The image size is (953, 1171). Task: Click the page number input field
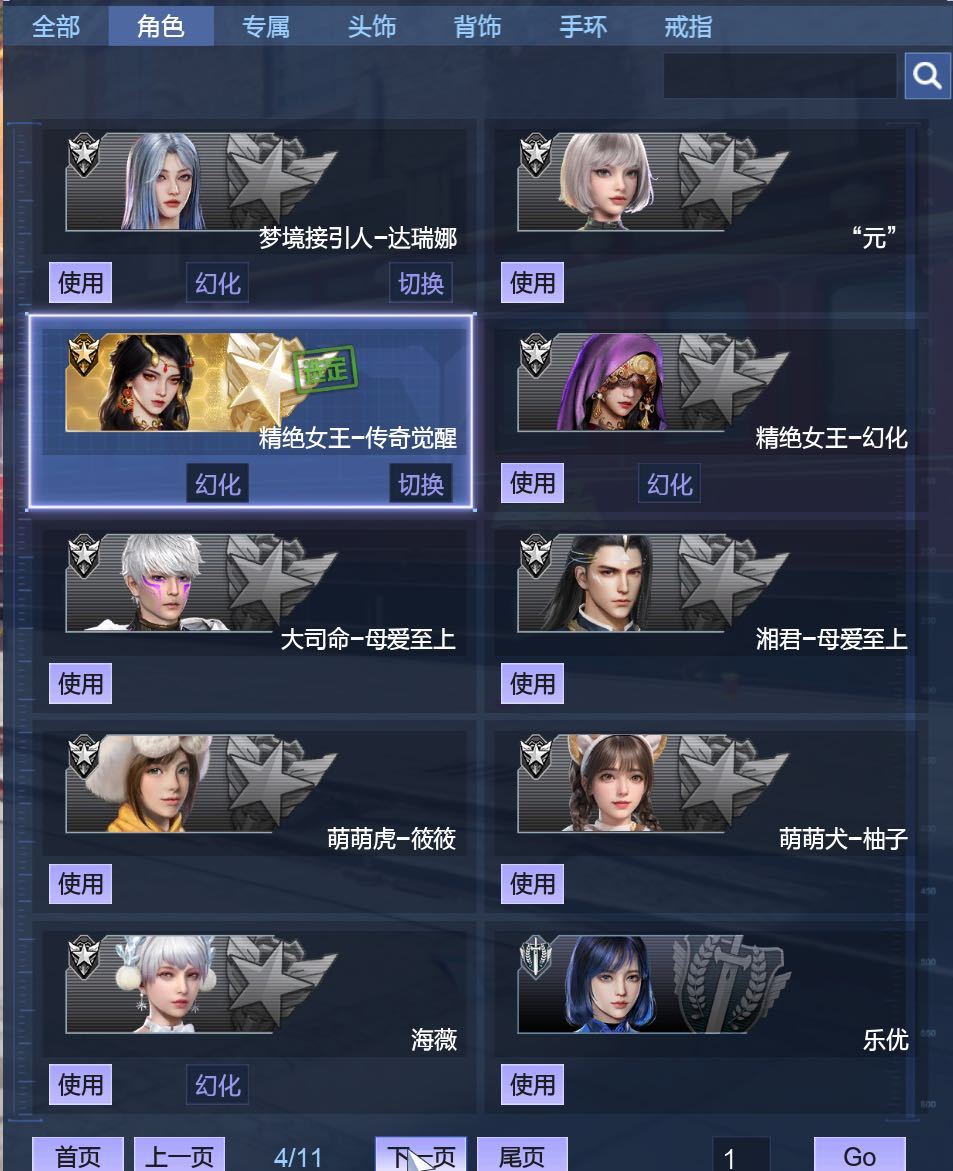[741, 1155]
